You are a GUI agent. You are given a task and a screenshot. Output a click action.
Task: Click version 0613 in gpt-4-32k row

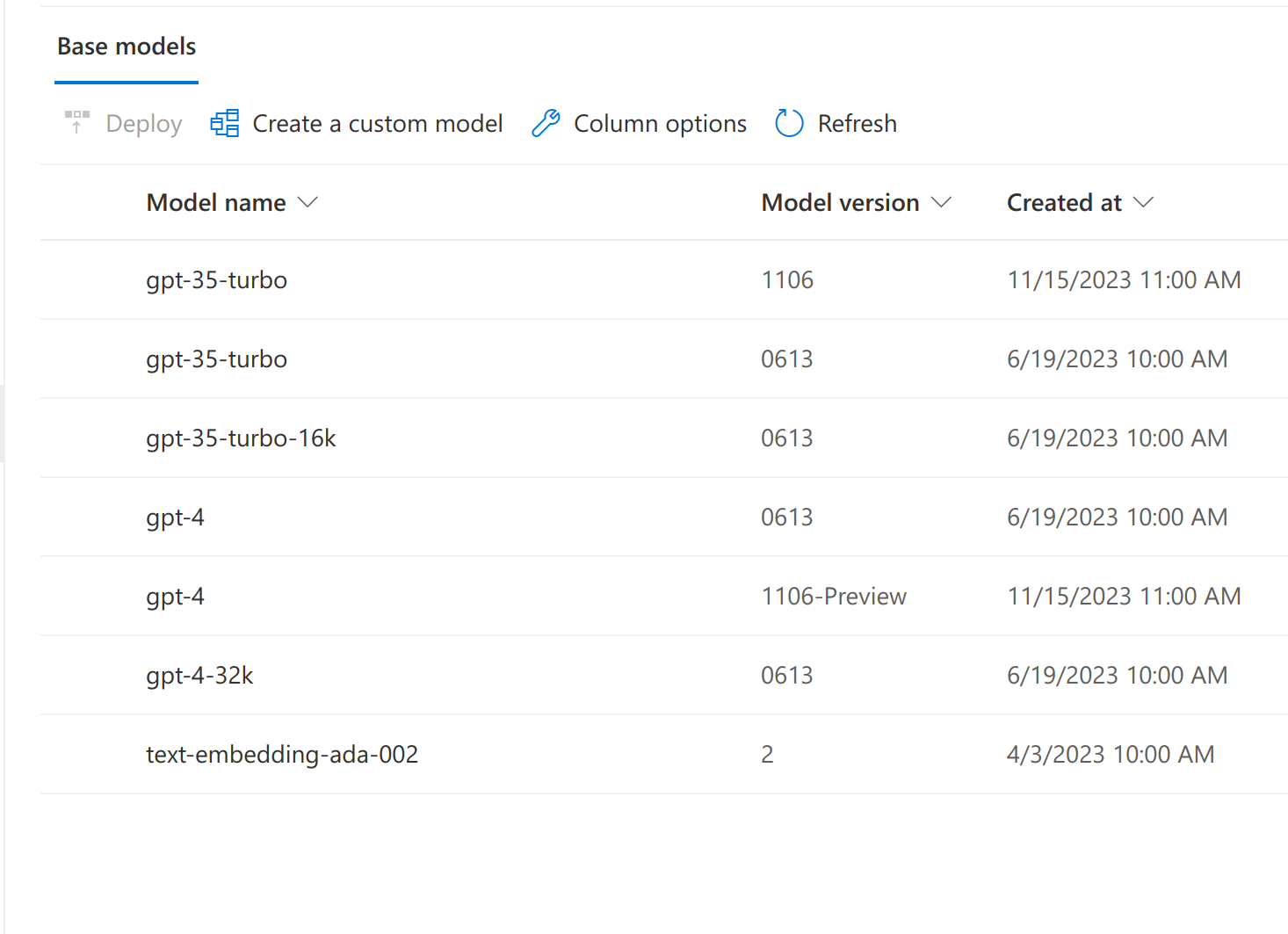(x=787, y=676)
